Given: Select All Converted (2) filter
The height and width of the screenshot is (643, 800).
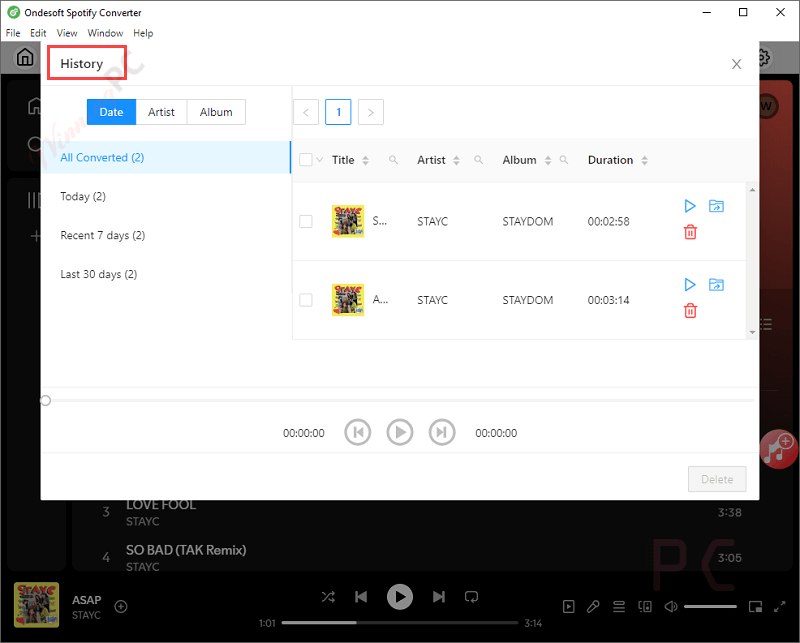Looking at the screenshot, I should point(166,157).
